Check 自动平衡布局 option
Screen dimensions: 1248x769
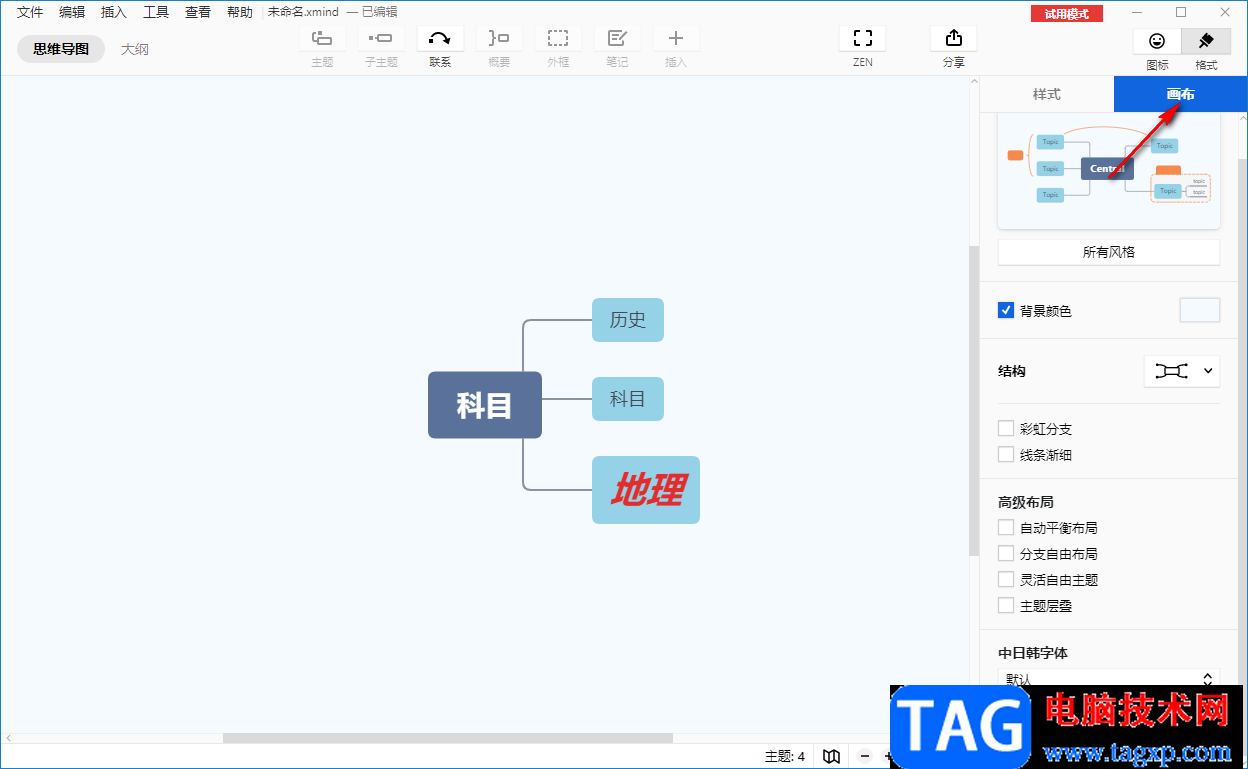[x=1006, y=527]
